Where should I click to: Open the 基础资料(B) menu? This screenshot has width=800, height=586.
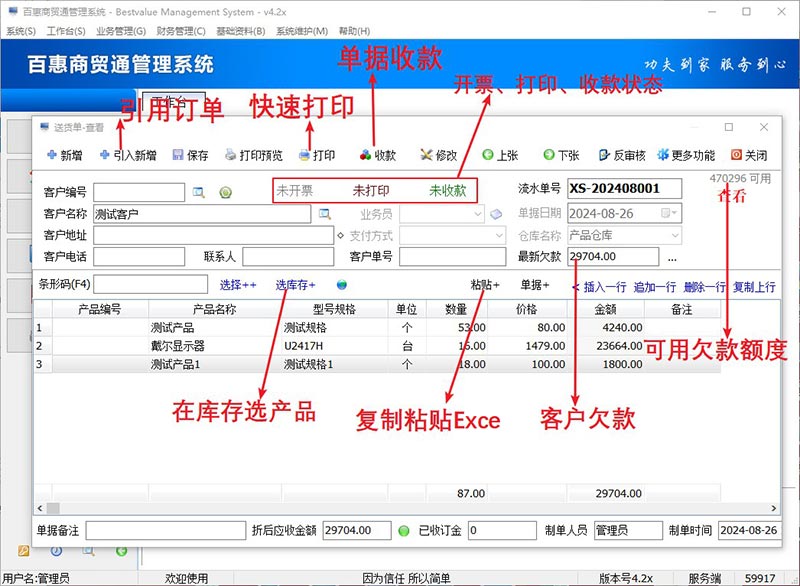point(240,31)
